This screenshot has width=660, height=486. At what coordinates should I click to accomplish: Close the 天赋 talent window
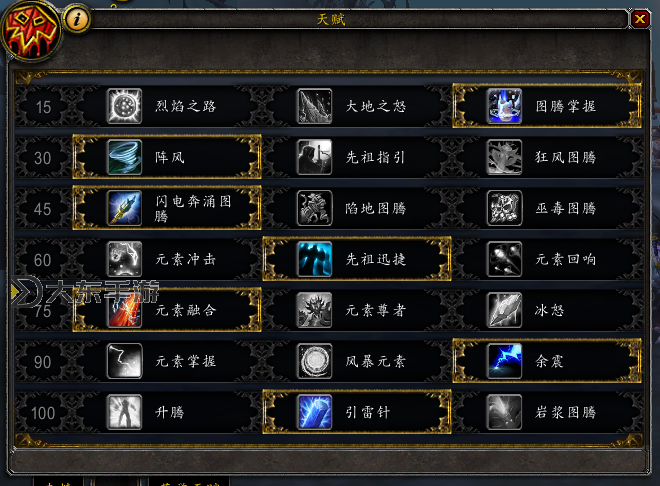pos(640,19)
